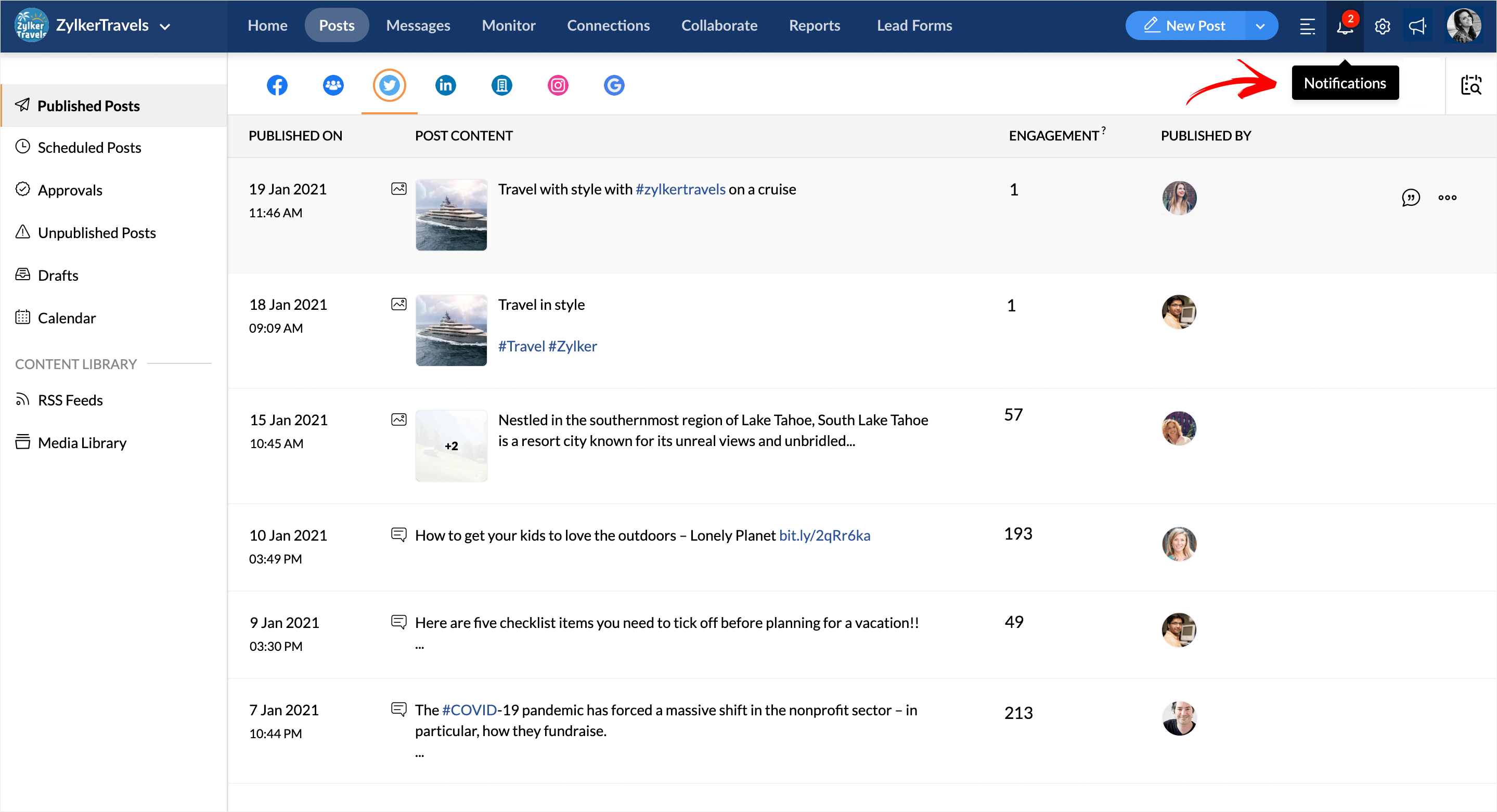The image size is (1497, 812).
Task: Click the notifications bell icon
Action: click(1344, 26)
